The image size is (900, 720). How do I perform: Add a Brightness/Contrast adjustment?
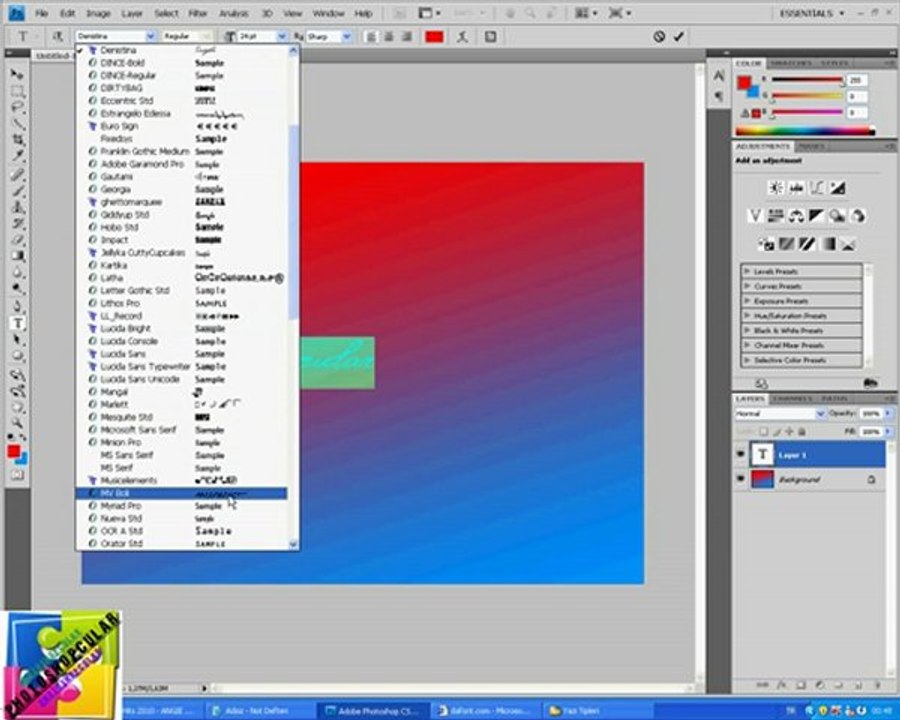(x=775, y=188)
